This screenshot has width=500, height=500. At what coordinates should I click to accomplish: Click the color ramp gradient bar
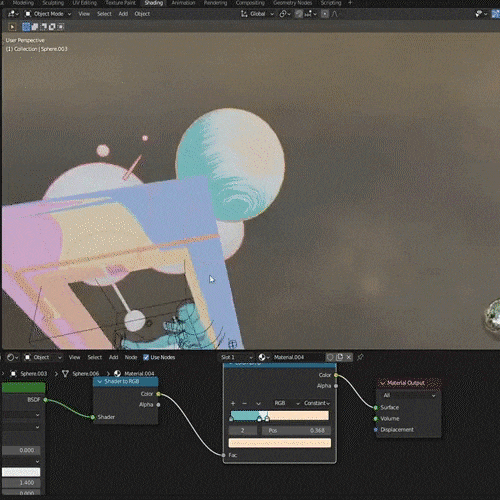(x=280, y=416)
